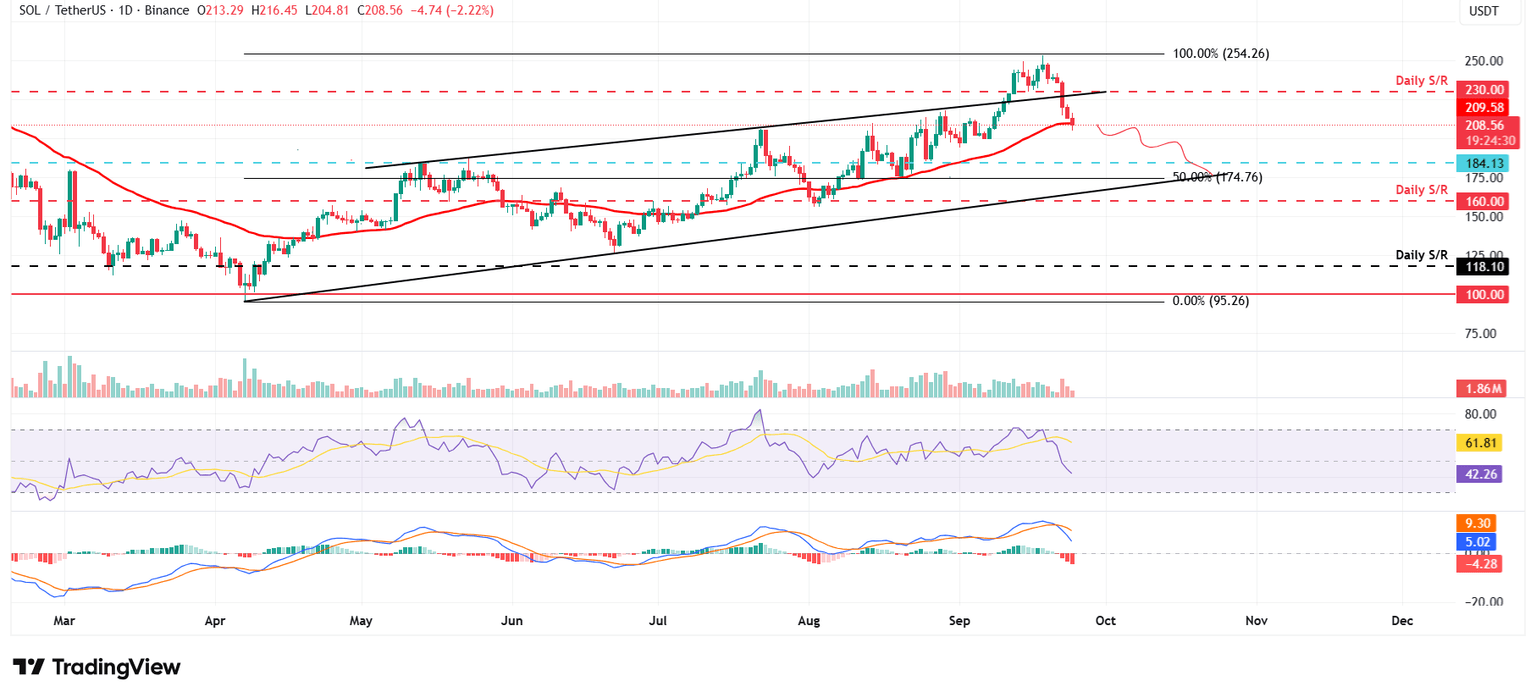Select the red 100.00 price flag
Viewport: 1536px width, 699px height.
[1483, 294]
